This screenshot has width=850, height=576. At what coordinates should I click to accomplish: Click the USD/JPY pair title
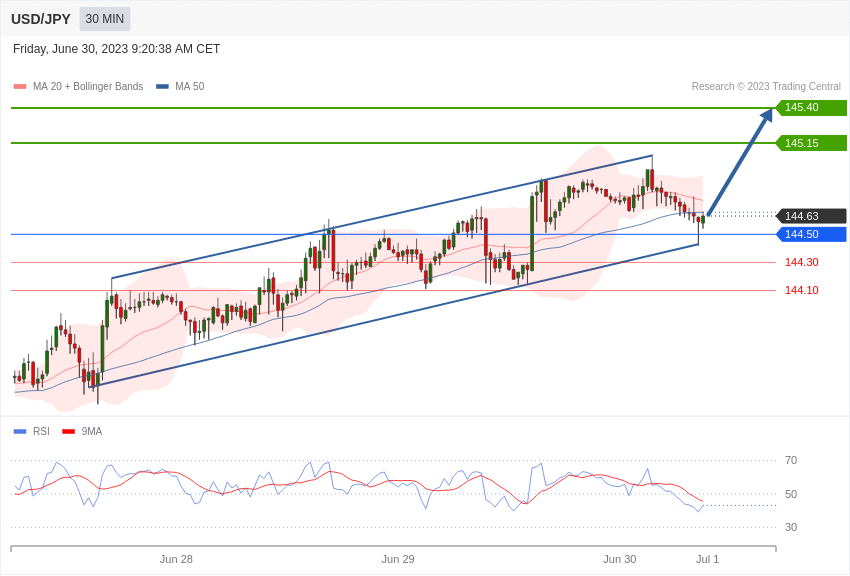[41, 19]
